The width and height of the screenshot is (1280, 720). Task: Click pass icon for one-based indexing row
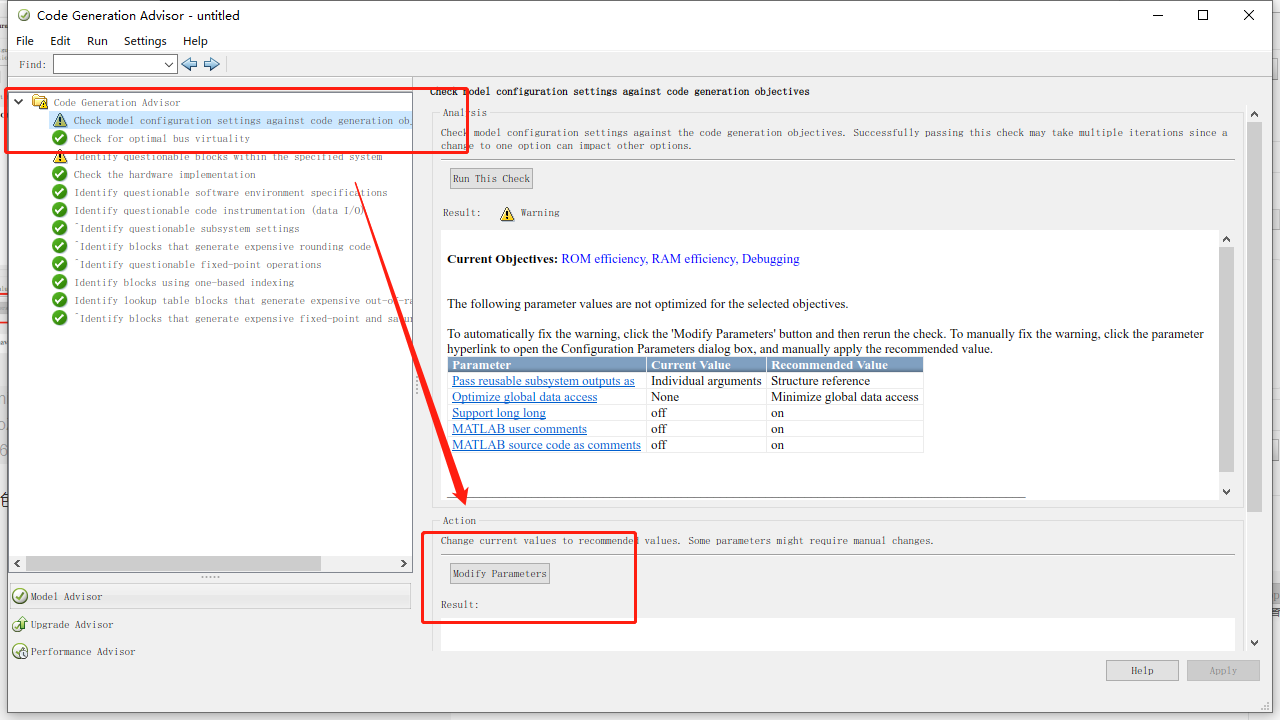[x=60, y=282]
